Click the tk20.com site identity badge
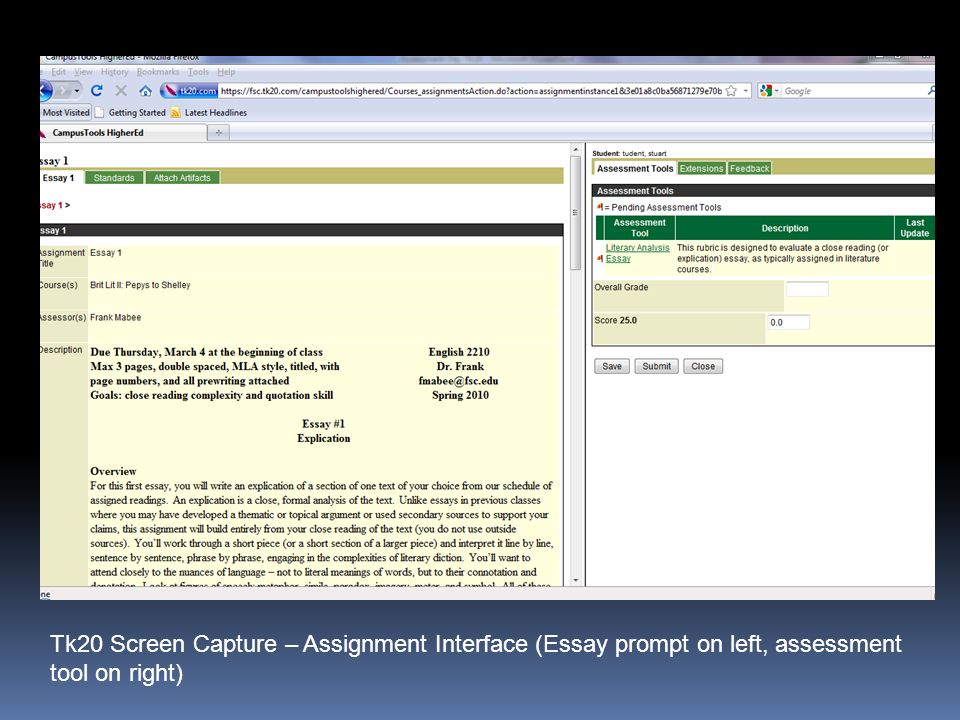The width and height of the screenshot is (960, 720). point(190,91)
